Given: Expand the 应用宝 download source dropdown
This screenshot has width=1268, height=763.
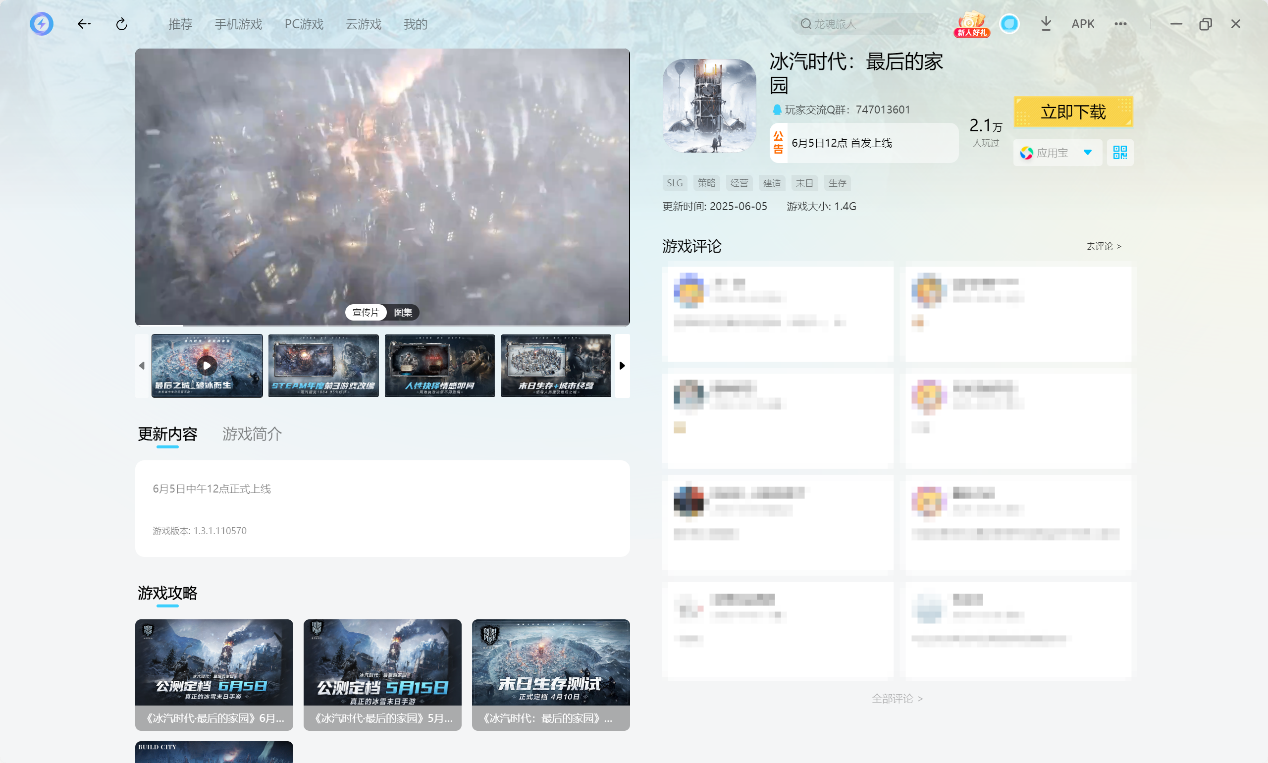Looking at the screenshot, I should coord(1058,153).
